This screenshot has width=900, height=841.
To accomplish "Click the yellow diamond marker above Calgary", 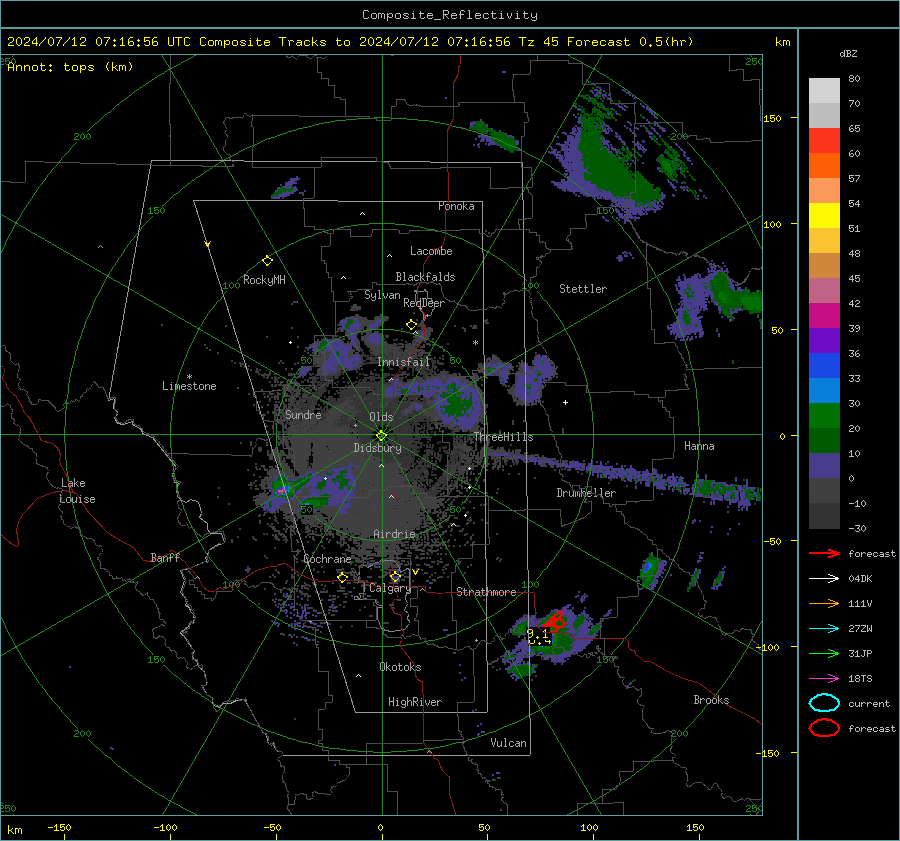I will point(395,576).
